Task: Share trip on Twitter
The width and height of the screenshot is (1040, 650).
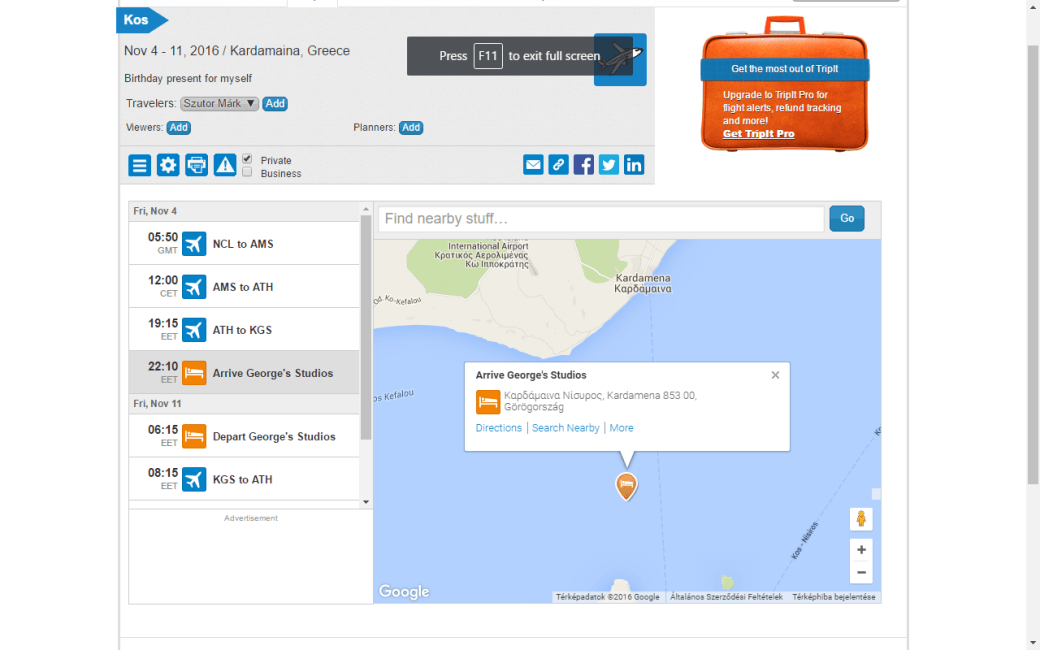Action: (x=609, y=165)
